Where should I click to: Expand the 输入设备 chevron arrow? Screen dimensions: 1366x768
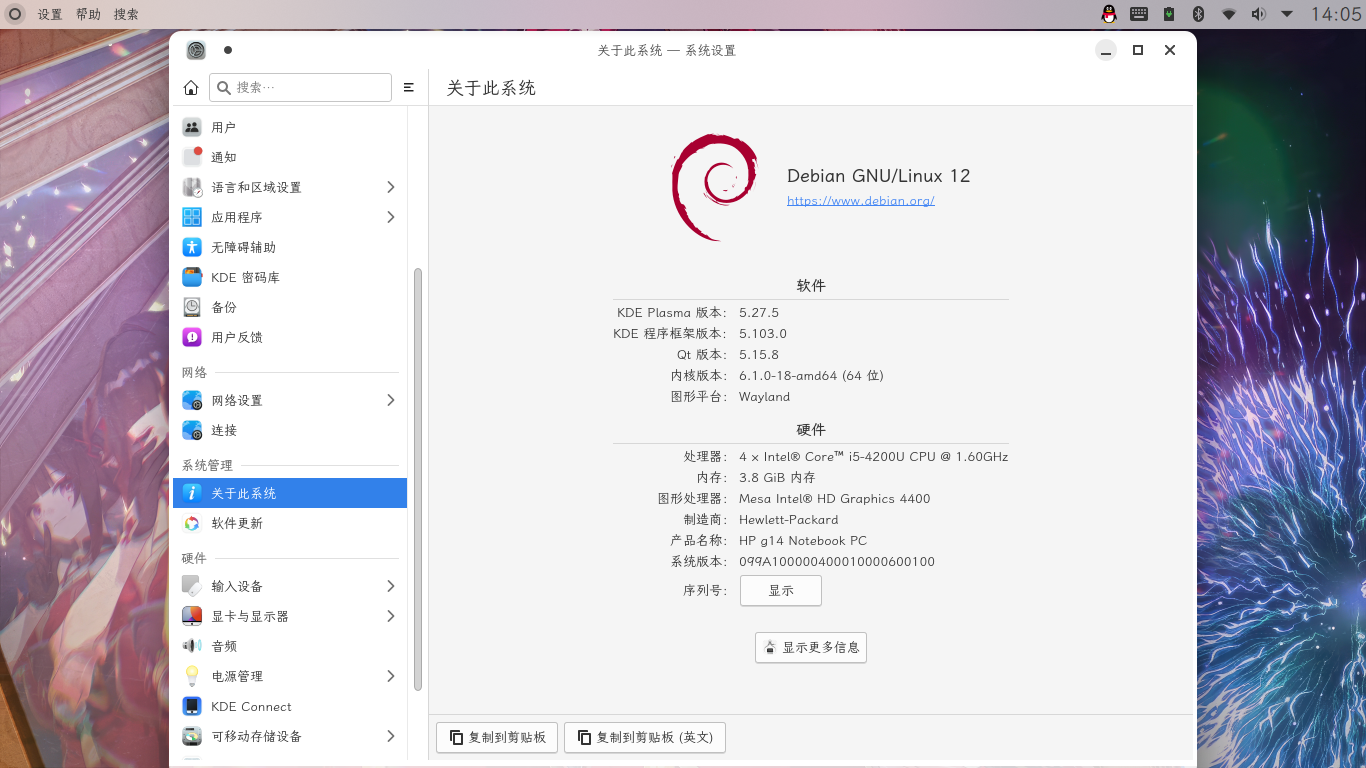[390, 586]
